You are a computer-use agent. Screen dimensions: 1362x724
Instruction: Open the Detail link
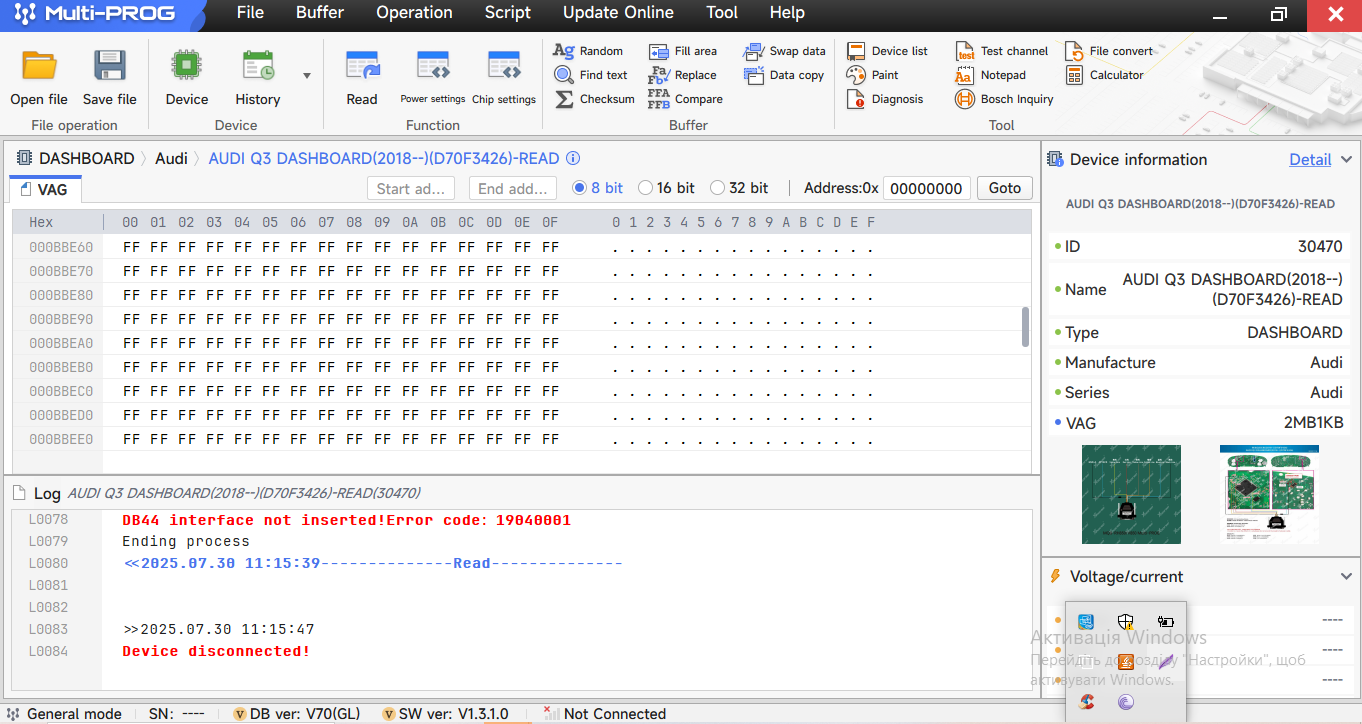1310,159
